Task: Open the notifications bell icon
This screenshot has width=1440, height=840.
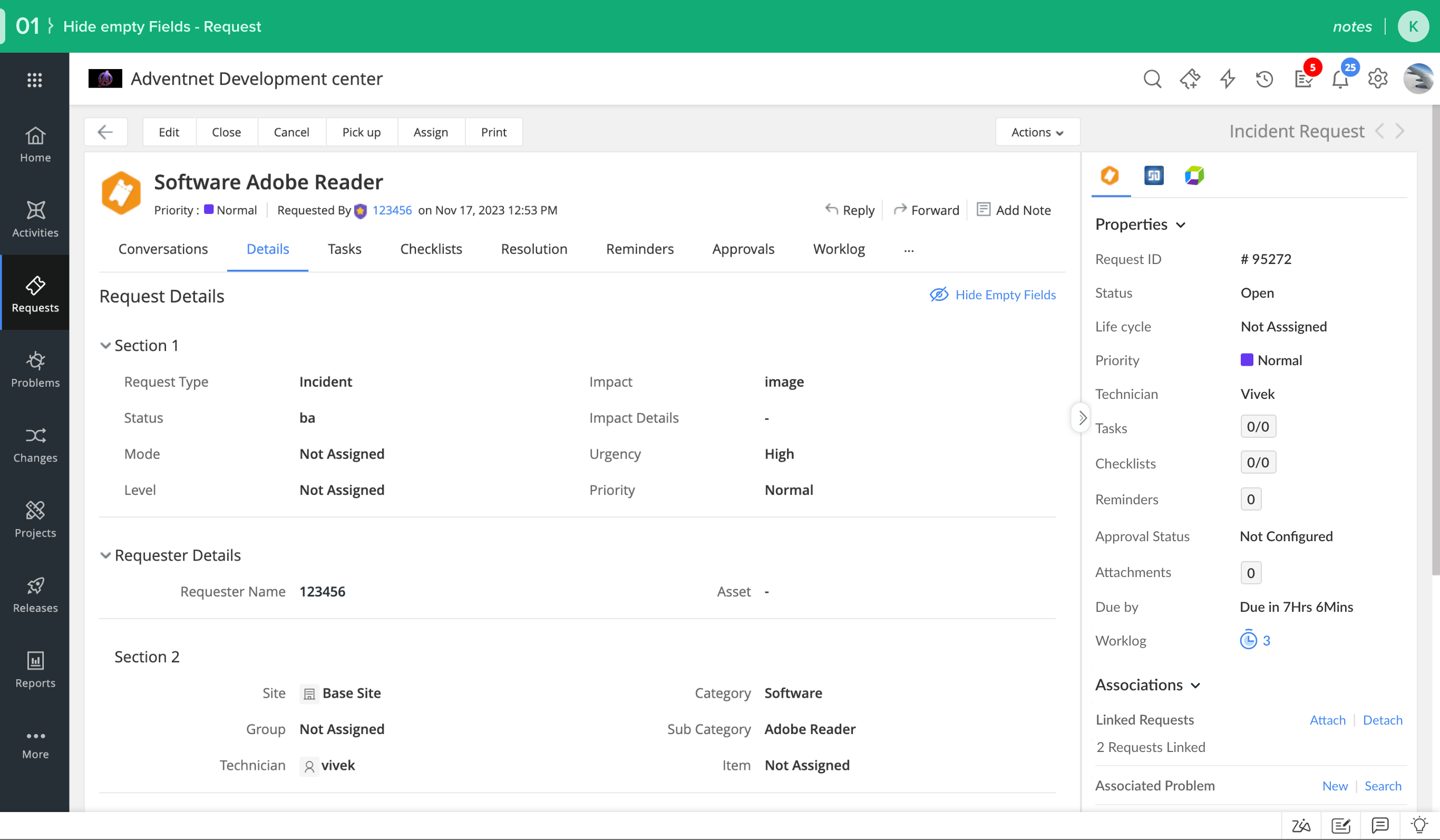Action: tap(1340, 79)
